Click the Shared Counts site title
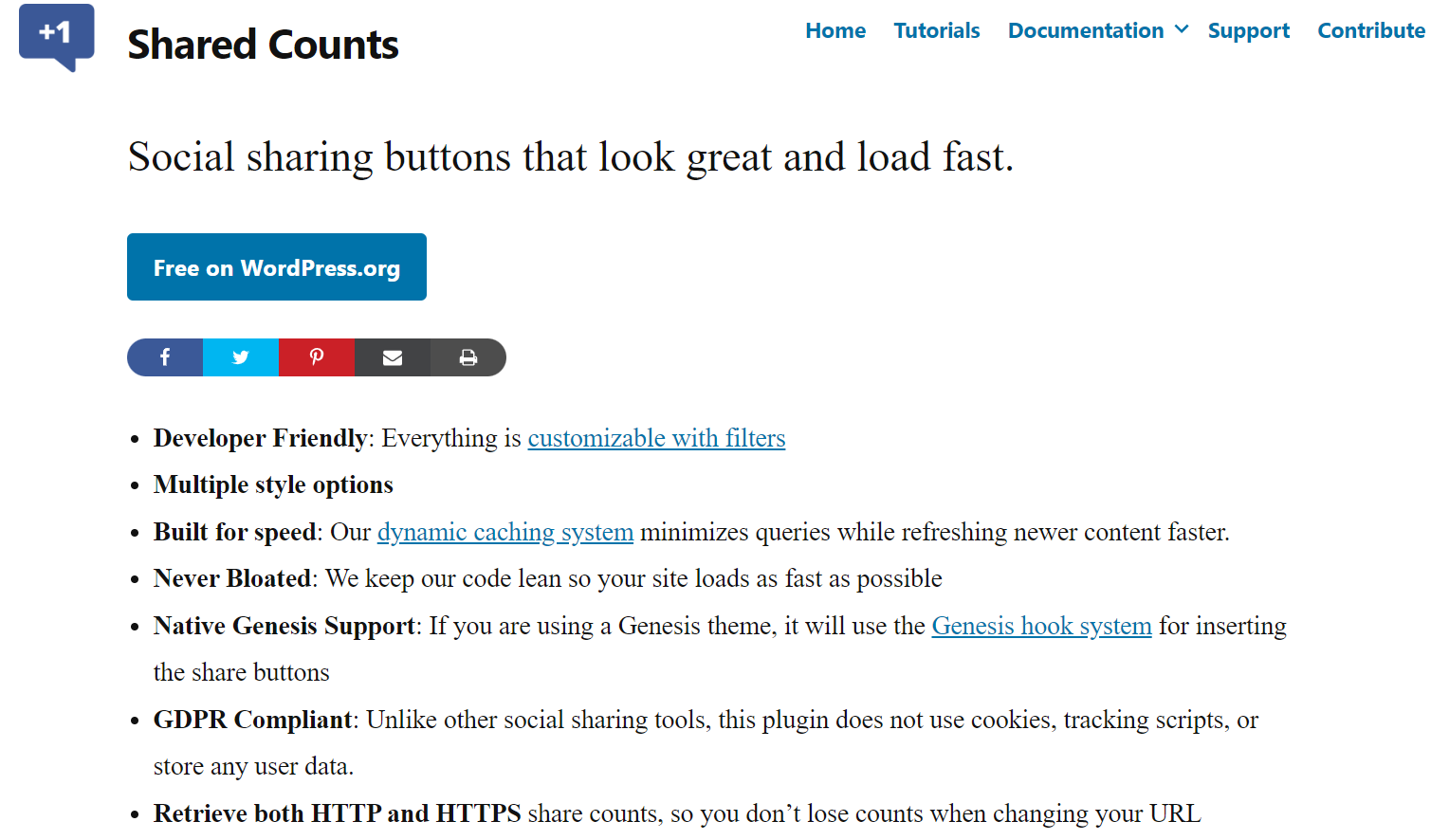 (x=263, y=45)
